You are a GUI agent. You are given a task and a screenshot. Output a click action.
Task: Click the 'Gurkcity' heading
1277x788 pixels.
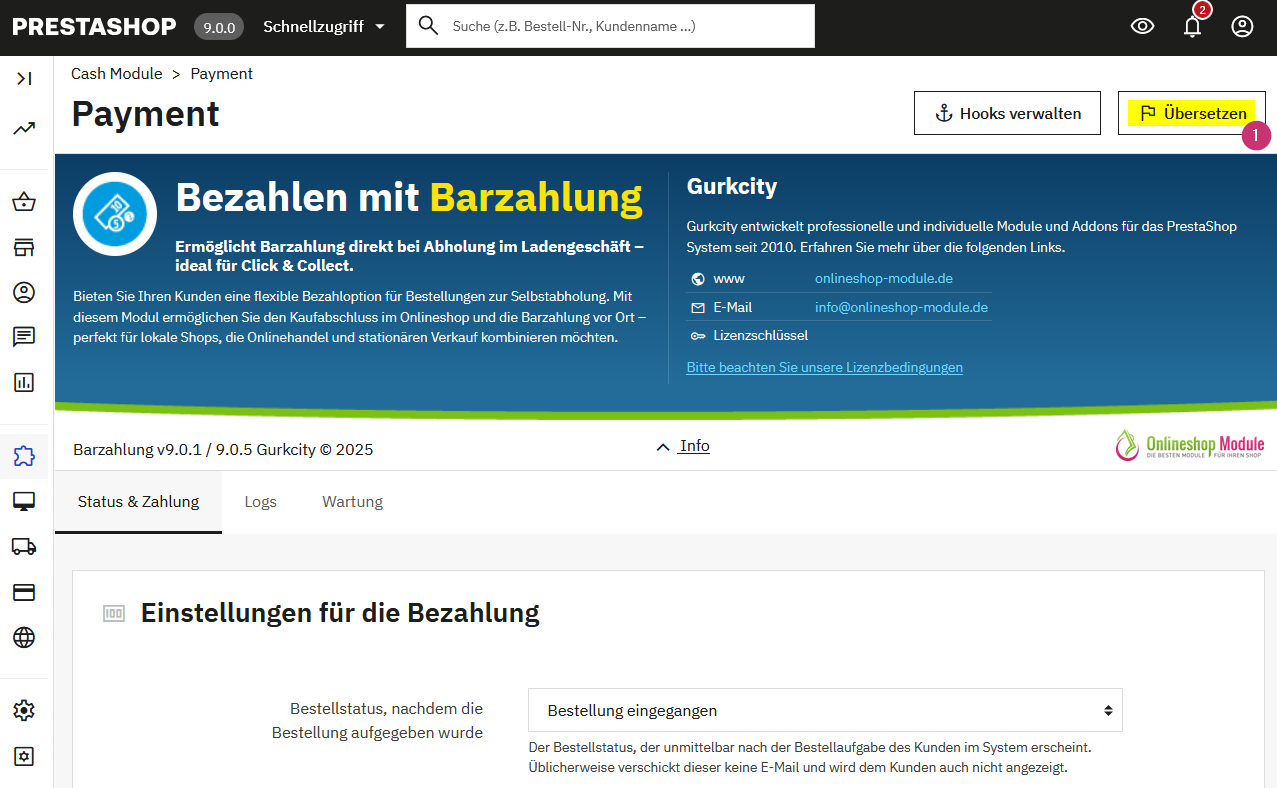tap(732, 186)
